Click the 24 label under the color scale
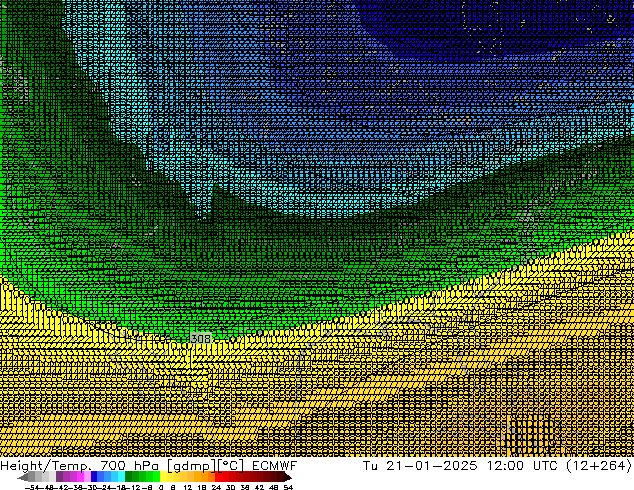 [x=216, y=488]
